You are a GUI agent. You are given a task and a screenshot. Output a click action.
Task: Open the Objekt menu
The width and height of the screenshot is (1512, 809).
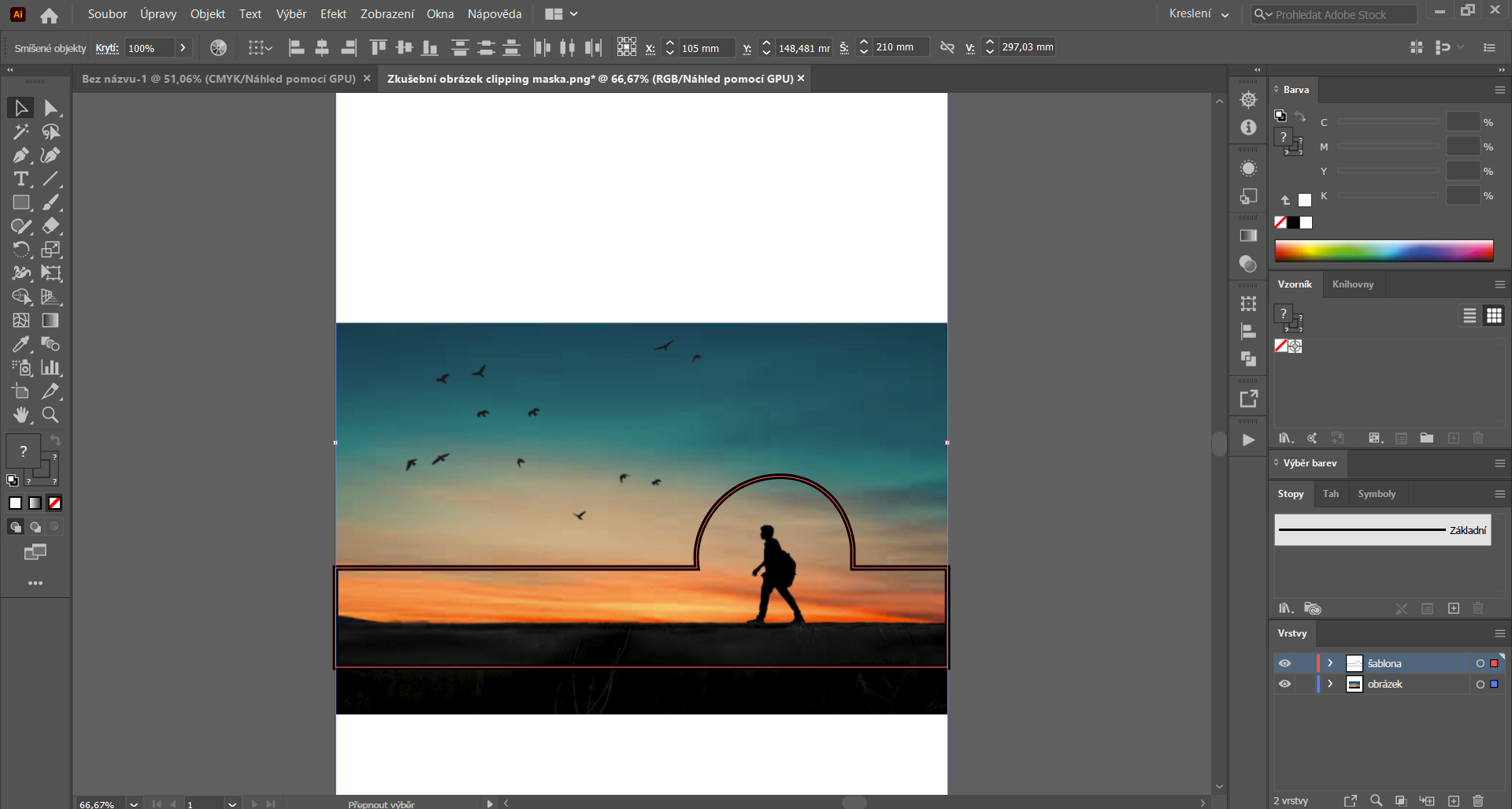(x=207, y=13)
